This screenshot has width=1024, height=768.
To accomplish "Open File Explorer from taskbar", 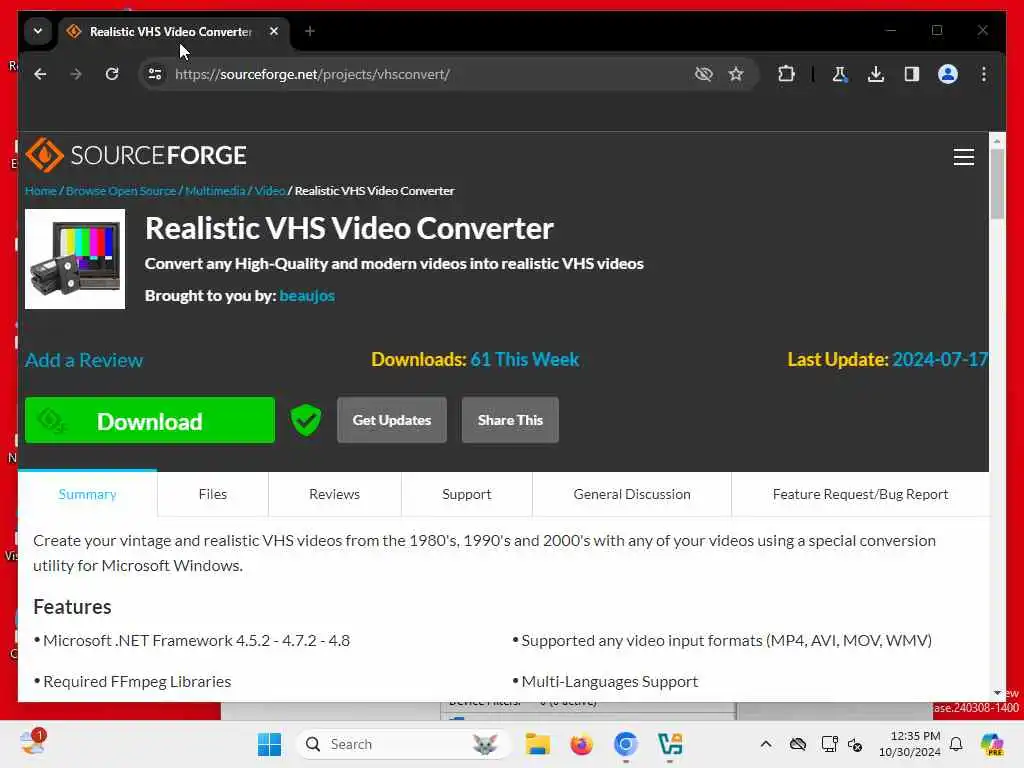I will 537,744.
